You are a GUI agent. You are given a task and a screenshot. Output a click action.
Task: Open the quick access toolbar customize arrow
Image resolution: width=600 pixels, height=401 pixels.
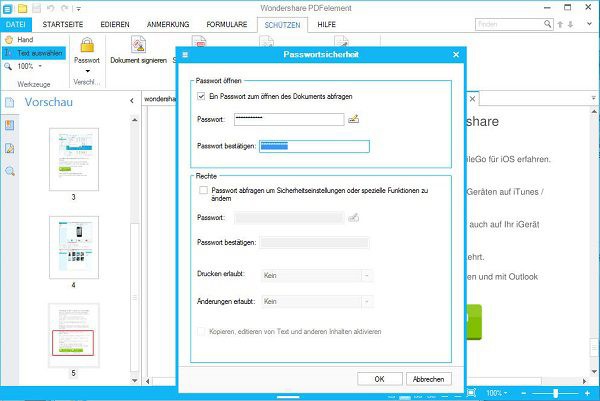pyautogui.click(x=78, y=8)
